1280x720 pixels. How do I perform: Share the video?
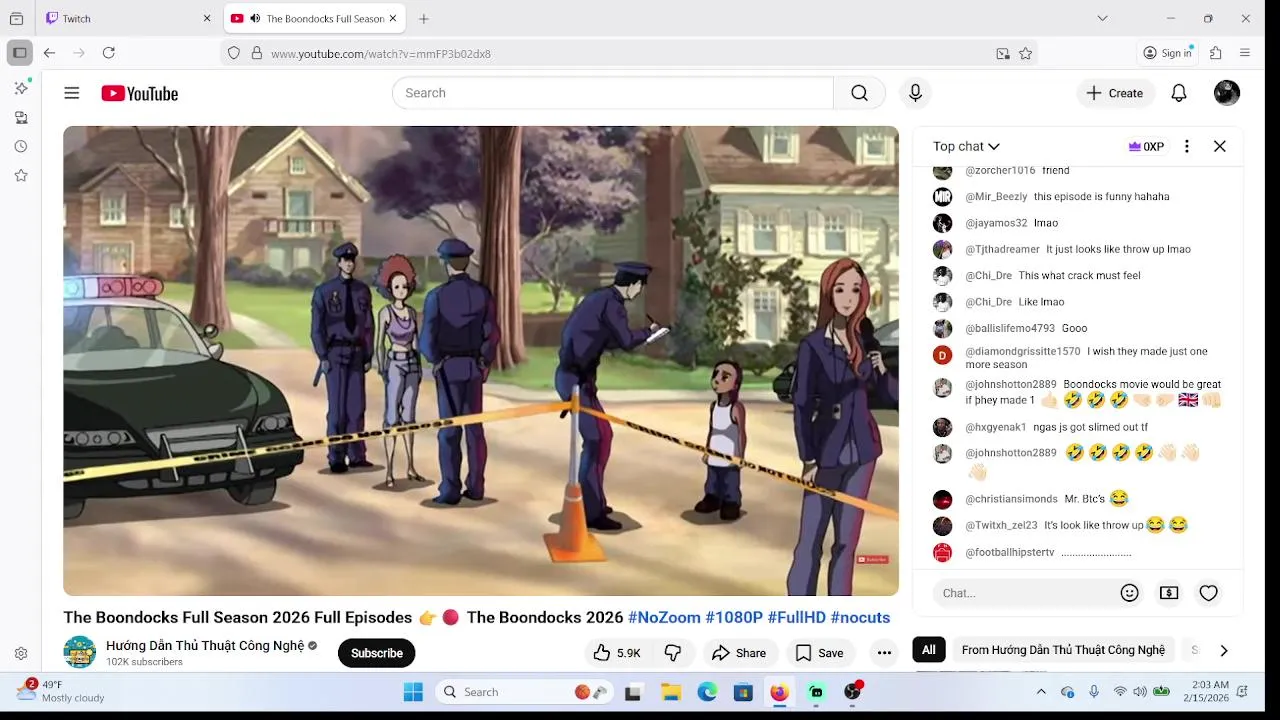[x=739, y=653]
